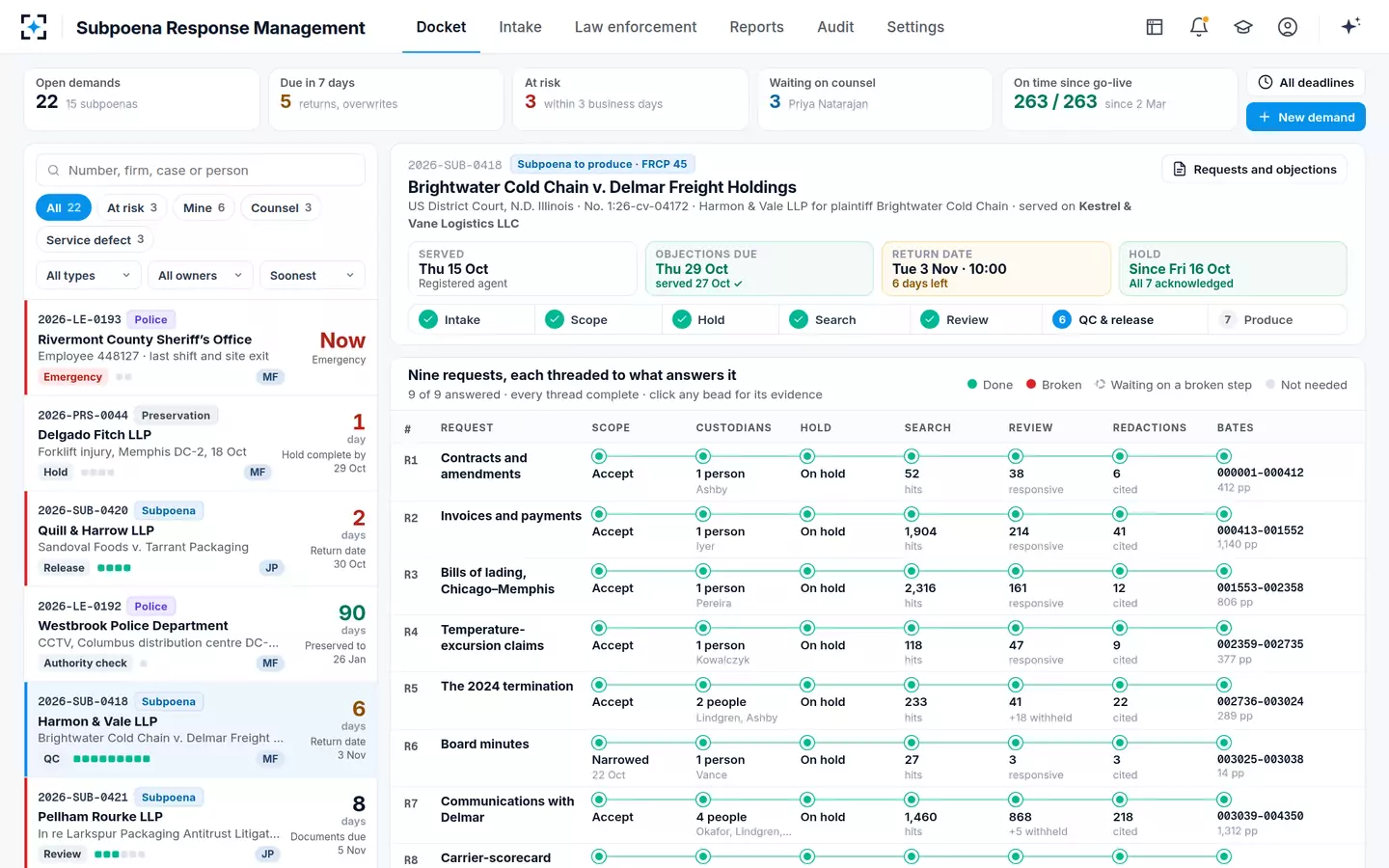Click the Intake step checkmark icon
Image resolution: width=1389 pixels, height=868 pixels.
(x=428, y=319)
